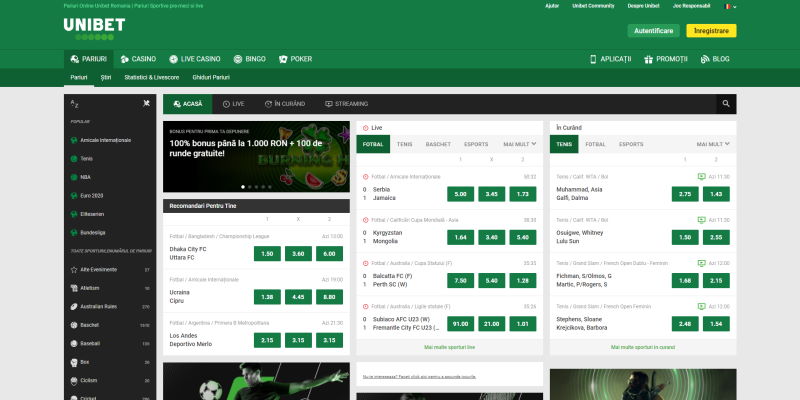Select Fotbal tab in În Curând panel

click(595, 144)
